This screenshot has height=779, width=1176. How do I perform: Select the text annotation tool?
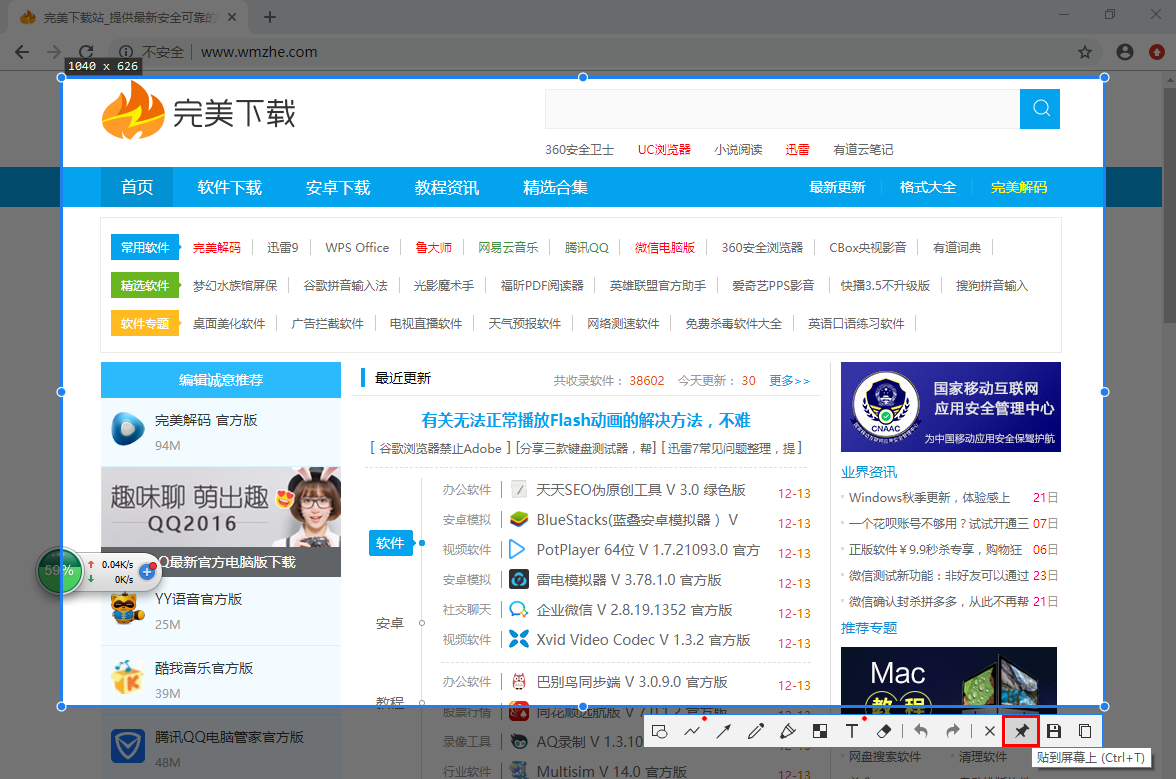pos(852,731)
